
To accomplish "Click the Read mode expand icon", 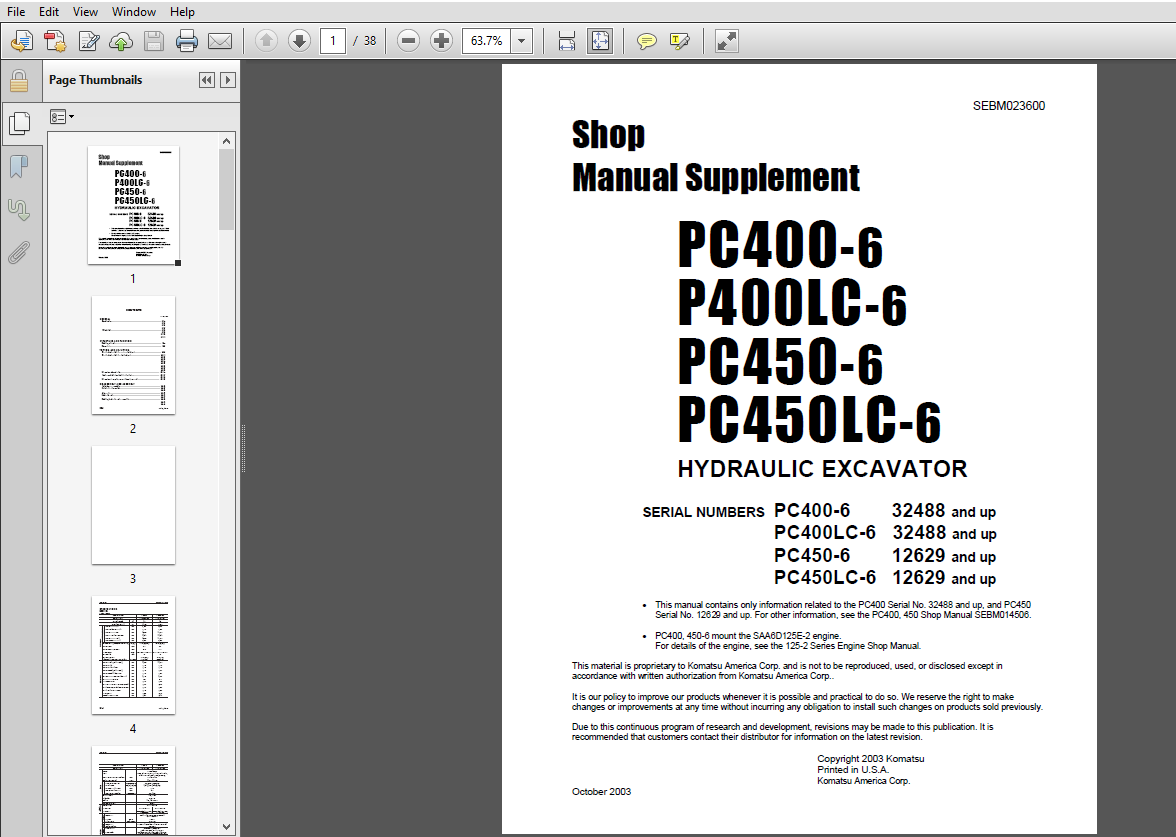I will [x=726, y=40].
